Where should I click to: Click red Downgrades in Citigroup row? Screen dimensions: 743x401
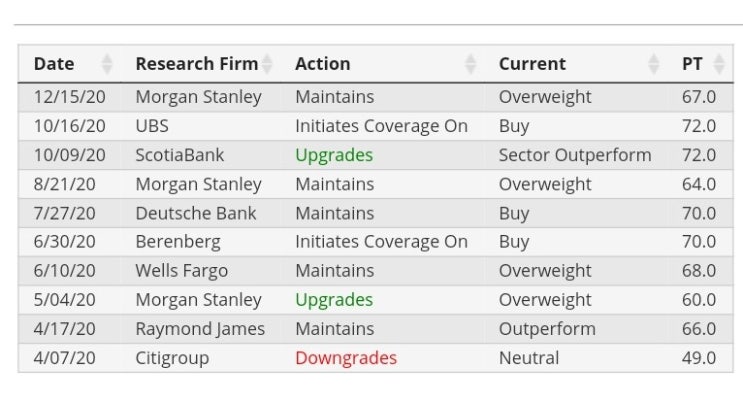[x=346, y=358]
